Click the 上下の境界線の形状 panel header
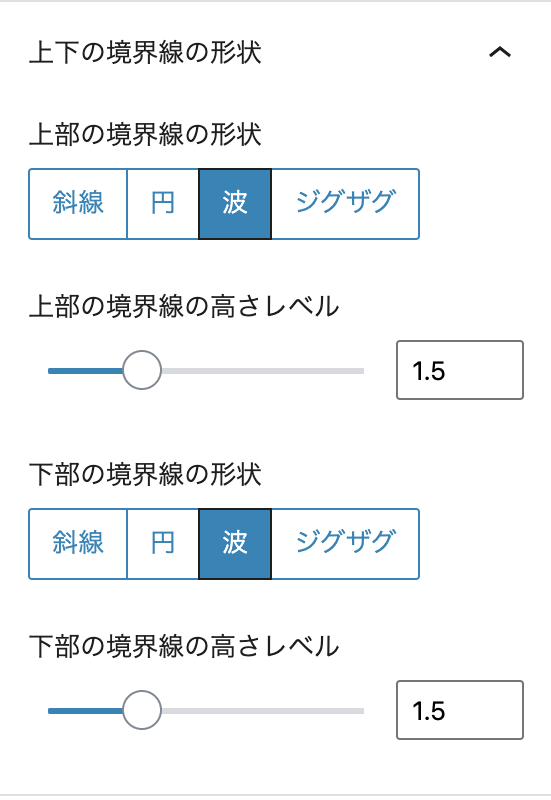The image size is (551, 800). click(x=276, y=52)
